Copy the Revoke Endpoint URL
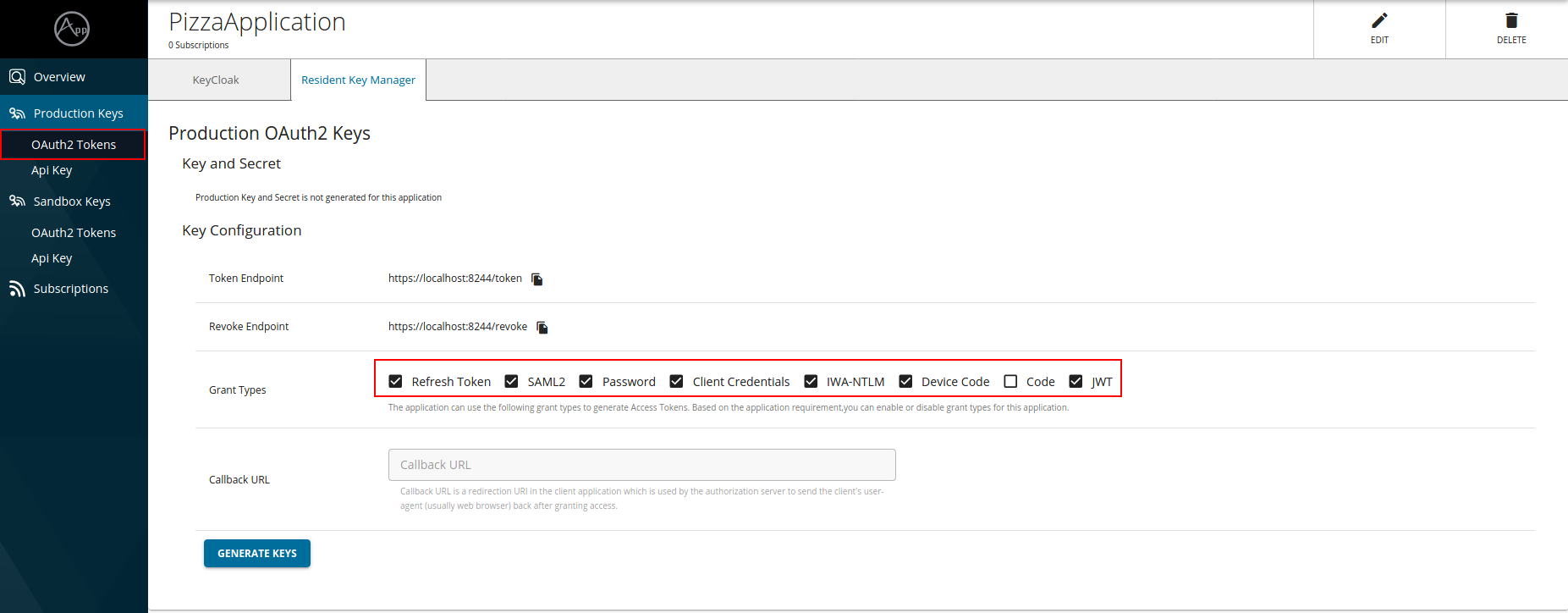The height and width of the screenshot is (613, 1568). point(542,328)
